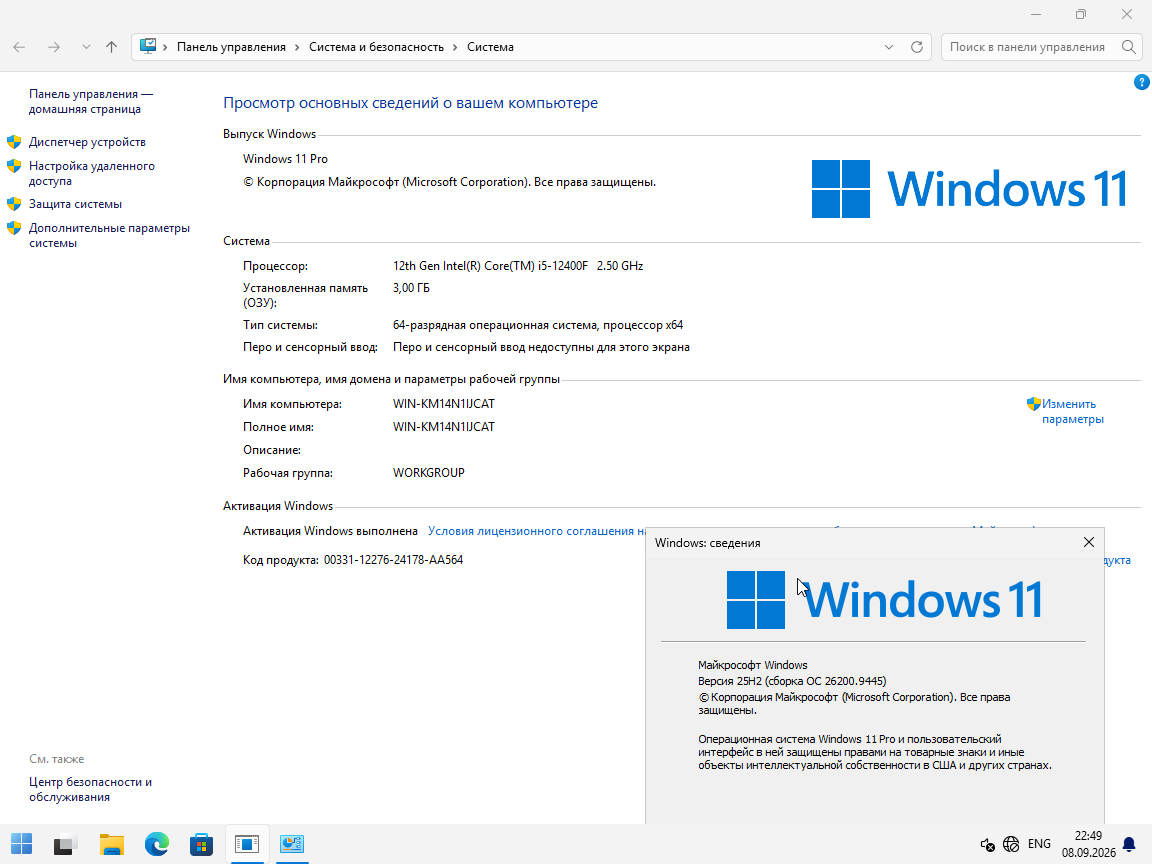Expand chevron after 'Система и безопасность'
The height and width of the screenshot is (864, 1152).
[x=456, y=47]
